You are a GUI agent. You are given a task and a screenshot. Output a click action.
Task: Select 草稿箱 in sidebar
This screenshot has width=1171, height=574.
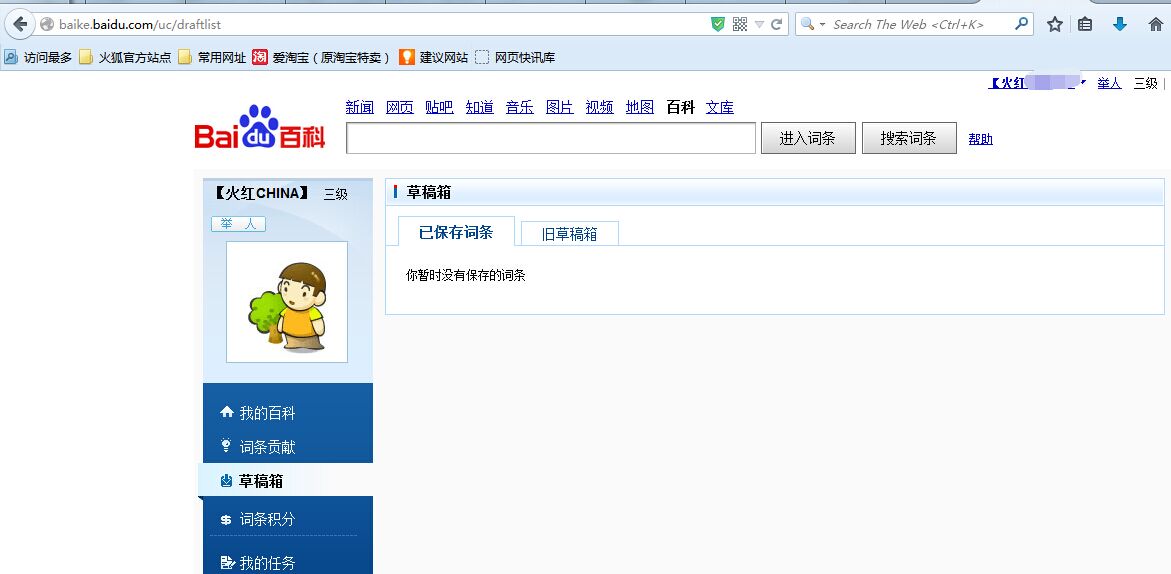(x=285, y=481)
